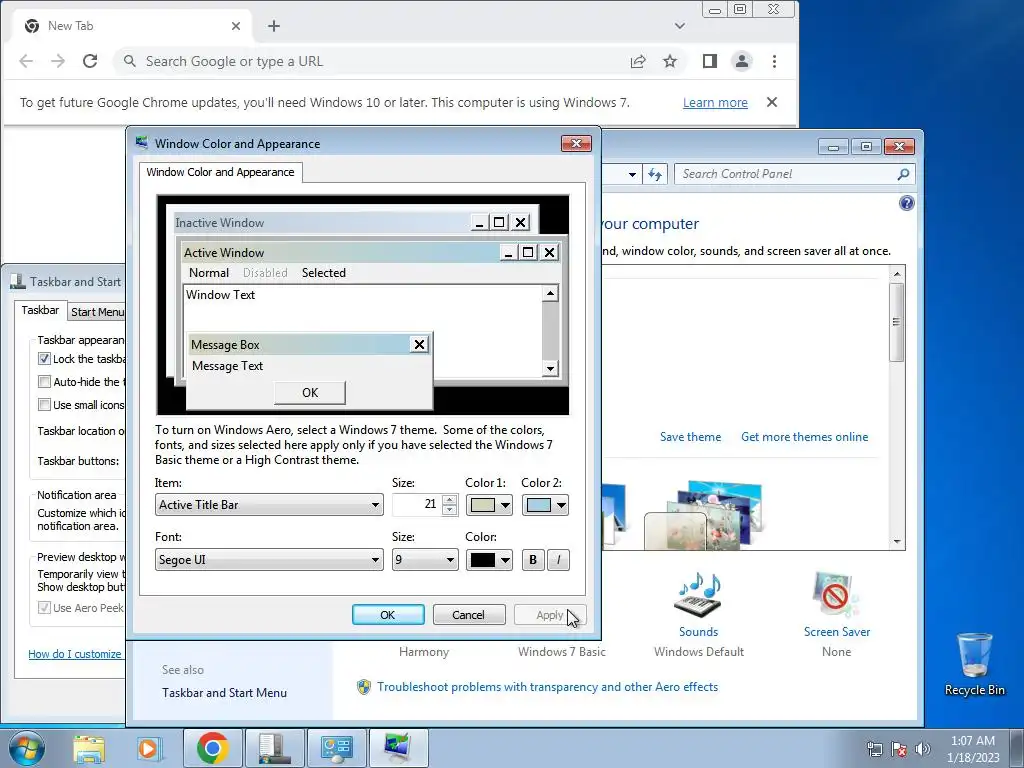
Task: Open the Sounds icon in Personalization
Action: tap(698, 595)
